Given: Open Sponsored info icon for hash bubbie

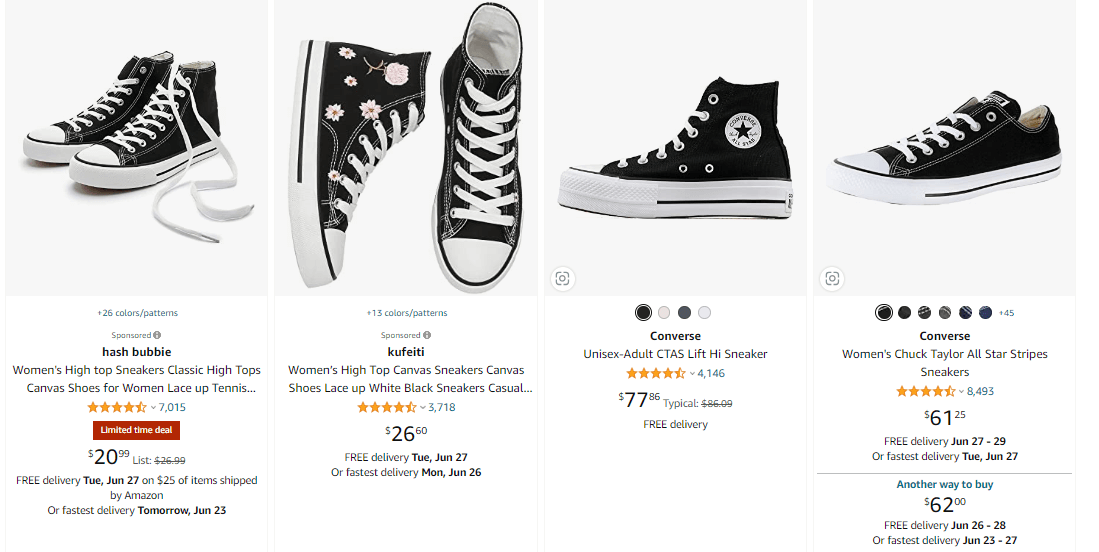Looking at the screenshot, I should coord(157,336).
